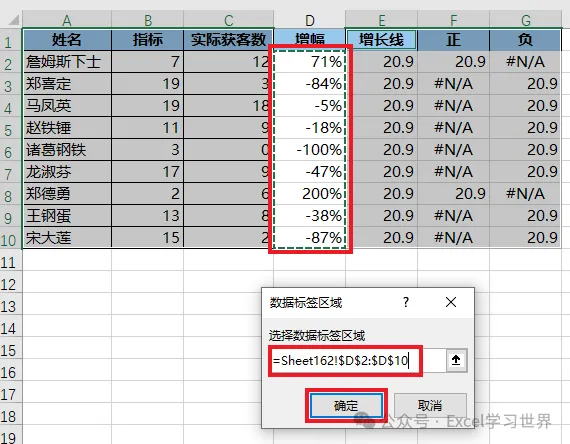
Task: Click the 71% cell
Action: pyautogui.click(x=309, y=62)
